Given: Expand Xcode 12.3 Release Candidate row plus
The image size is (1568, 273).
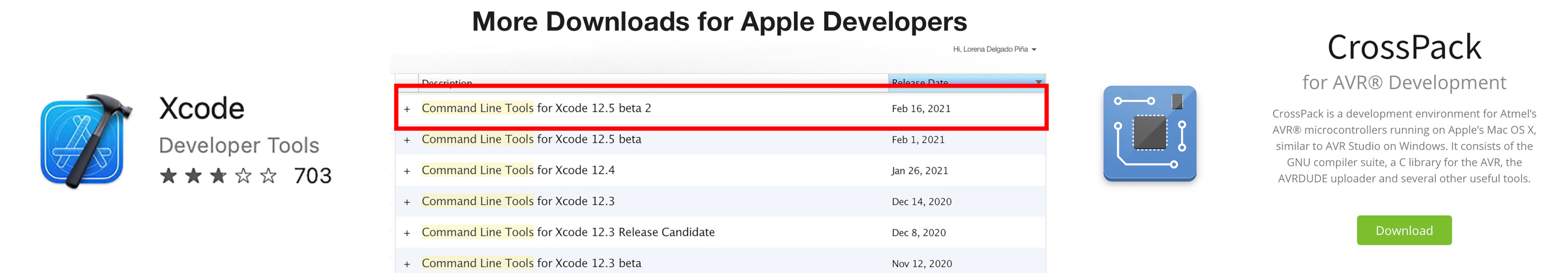Looking at the screenshot, I should tap(407, 233).
